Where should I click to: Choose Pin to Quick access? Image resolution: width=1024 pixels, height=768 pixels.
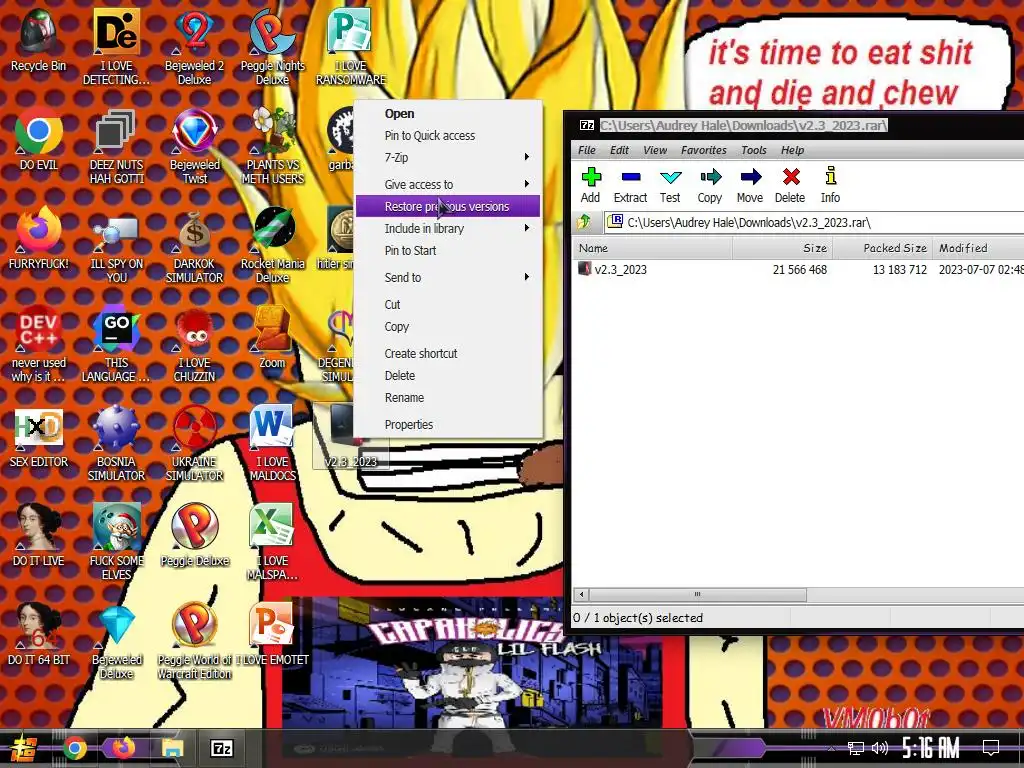coord(448,135)
